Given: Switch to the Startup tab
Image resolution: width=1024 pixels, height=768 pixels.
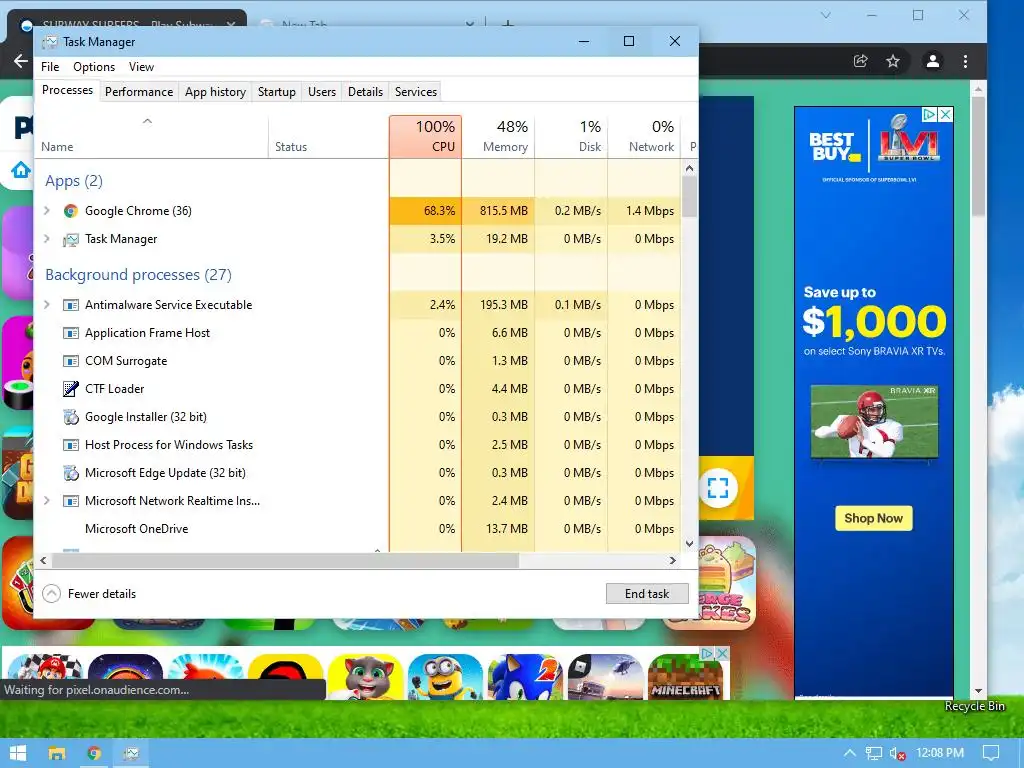Looking at the screenshot, I should coord(277,92).
